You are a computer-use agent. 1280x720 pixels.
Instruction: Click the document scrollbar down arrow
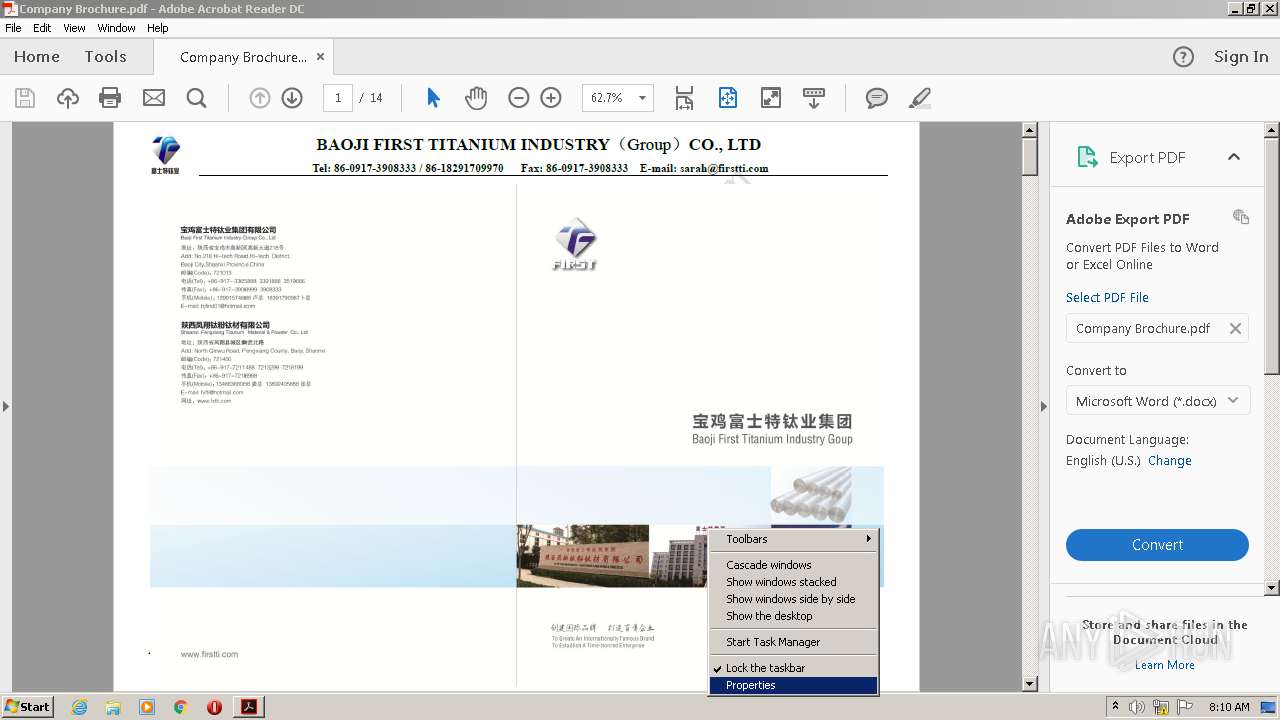tap(1030, 684)
